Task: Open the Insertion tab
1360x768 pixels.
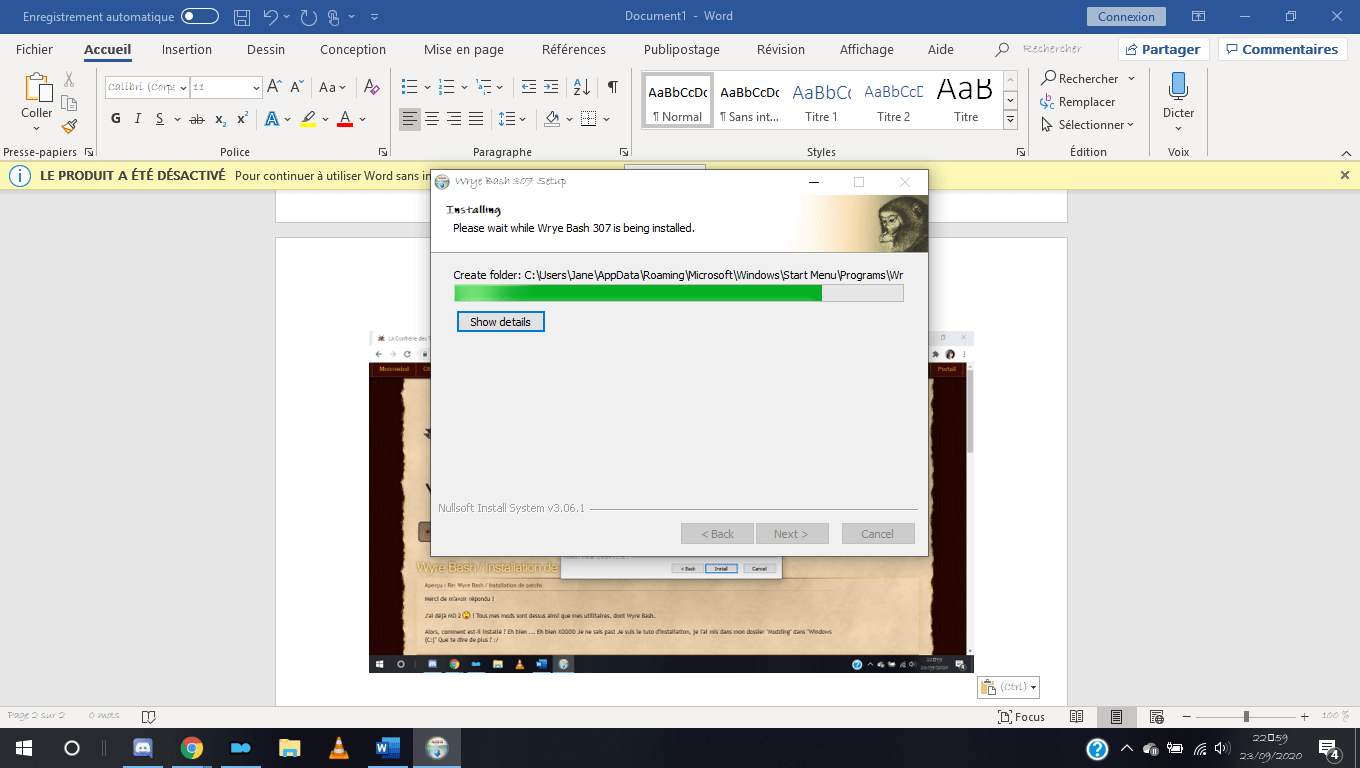Action: click(187, 49)
